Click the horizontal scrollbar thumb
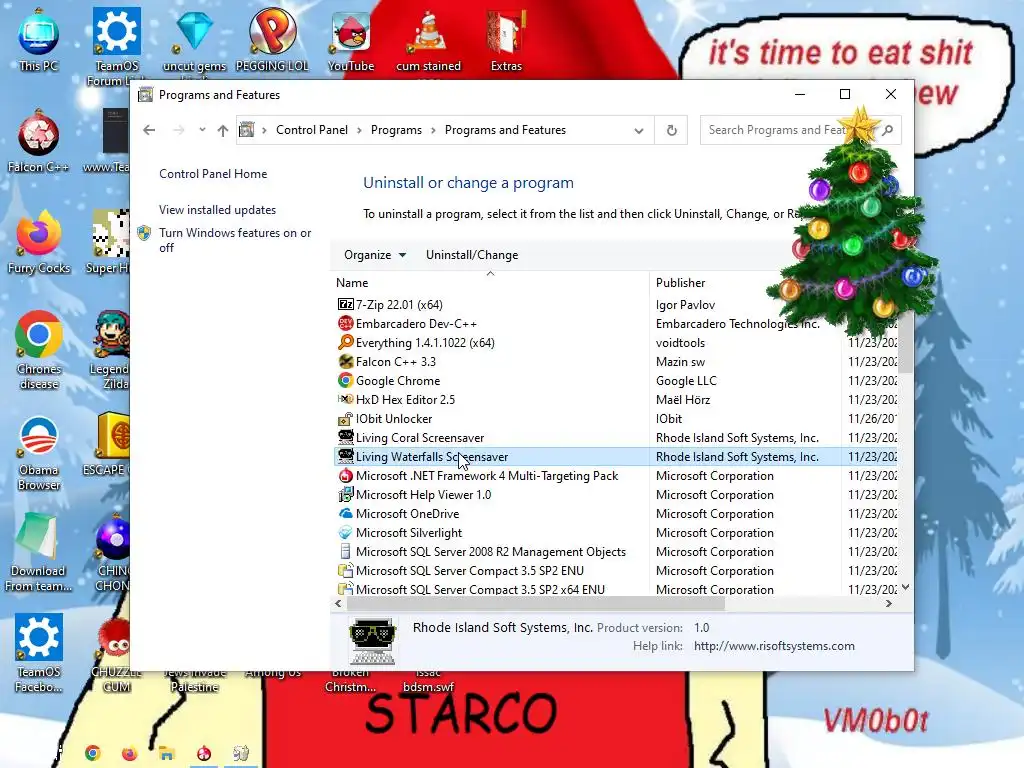This screenshot has height=768, width=1024. coord(536,603)
